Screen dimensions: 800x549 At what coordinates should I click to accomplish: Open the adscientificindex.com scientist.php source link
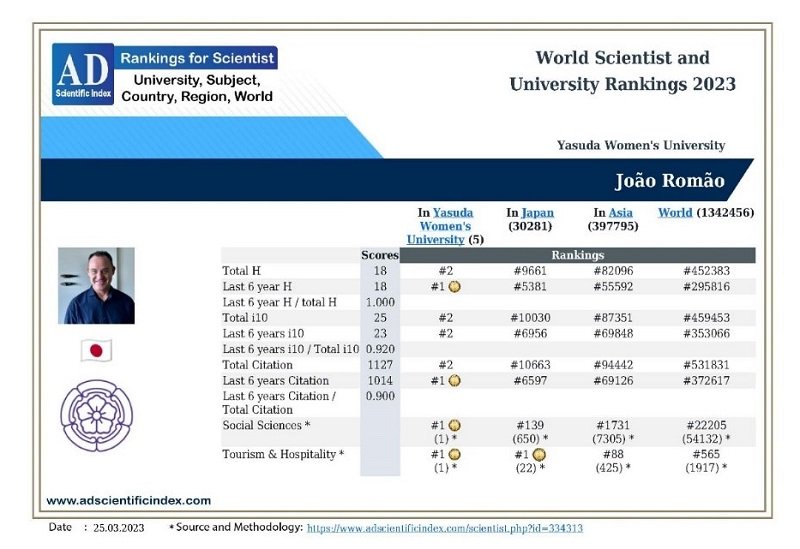(444, 528)
